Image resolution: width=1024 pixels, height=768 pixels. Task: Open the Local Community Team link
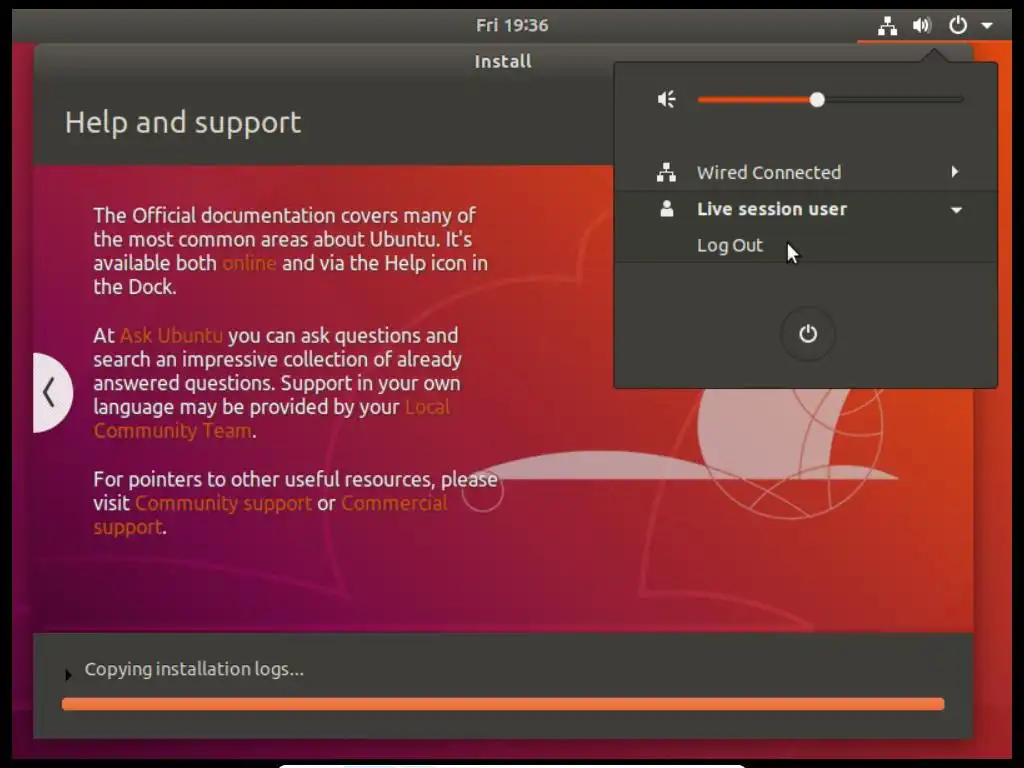pos(271,419)
